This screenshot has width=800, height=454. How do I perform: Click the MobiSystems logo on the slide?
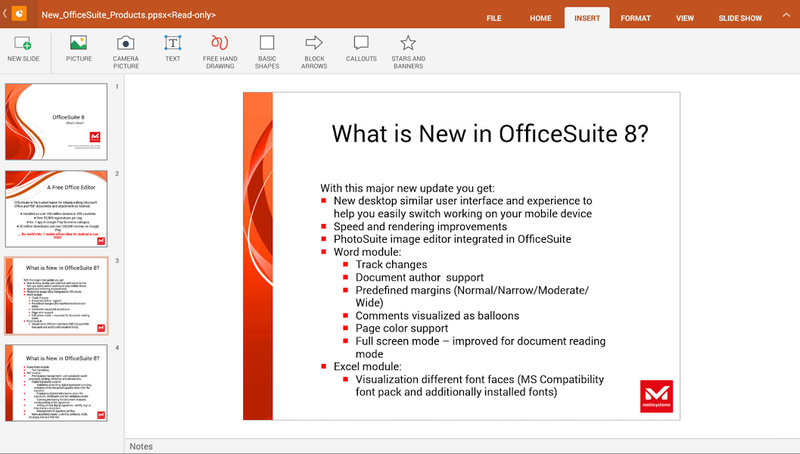pyautogui.click(x=656, y=396)
